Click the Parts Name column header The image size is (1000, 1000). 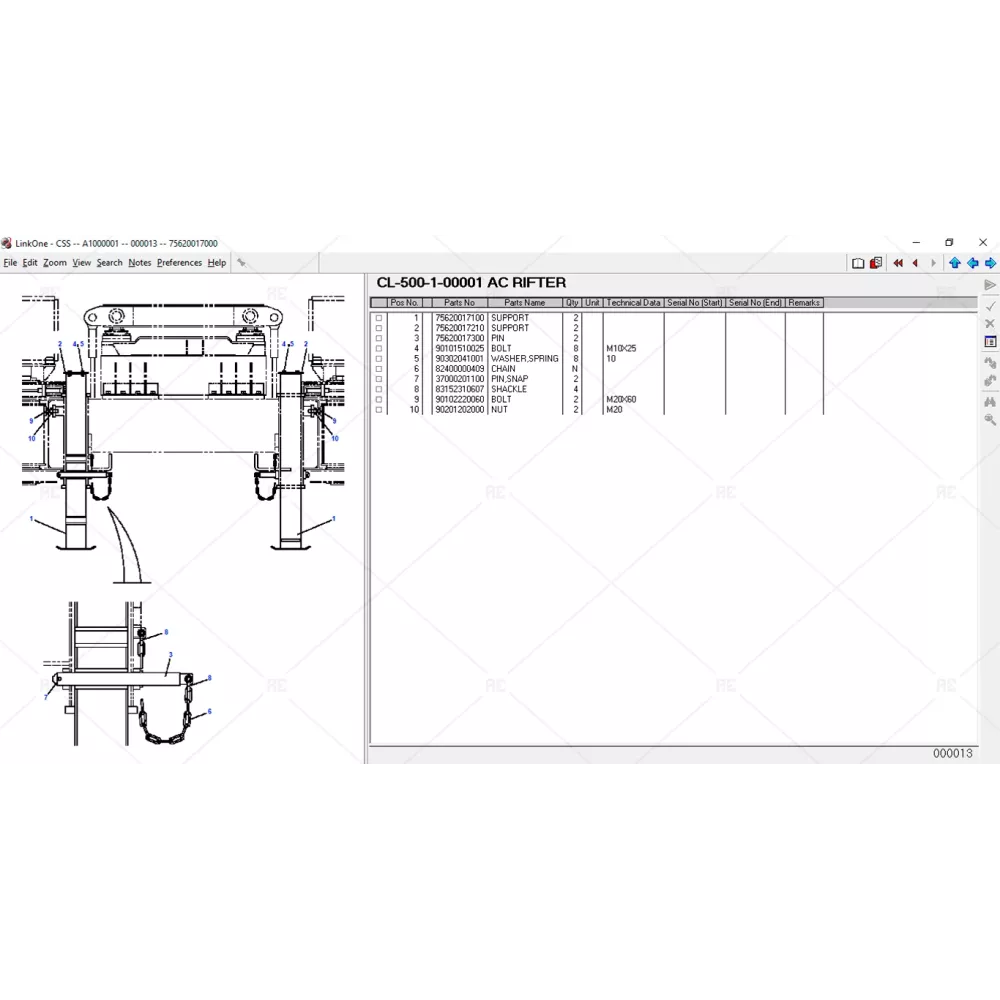pyautogui.click(x=524, y=303)
